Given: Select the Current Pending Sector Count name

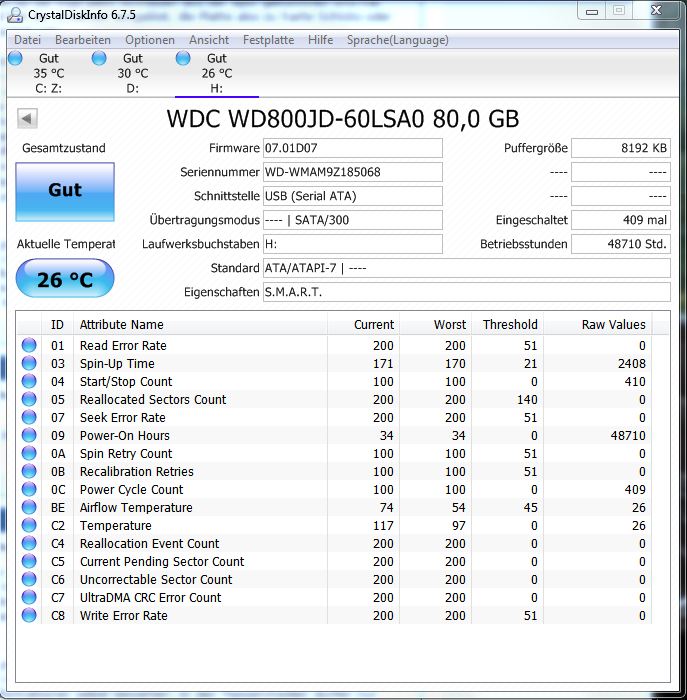Looking at the screenshot, I should coord(162,561).
